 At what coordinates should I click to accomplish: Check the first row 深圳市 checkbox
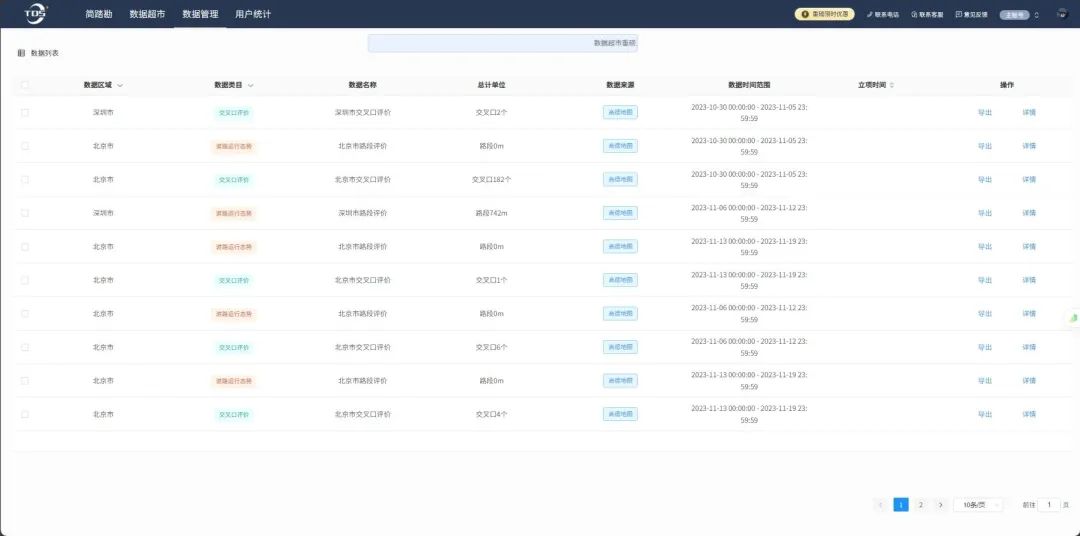tap(25, 112)
